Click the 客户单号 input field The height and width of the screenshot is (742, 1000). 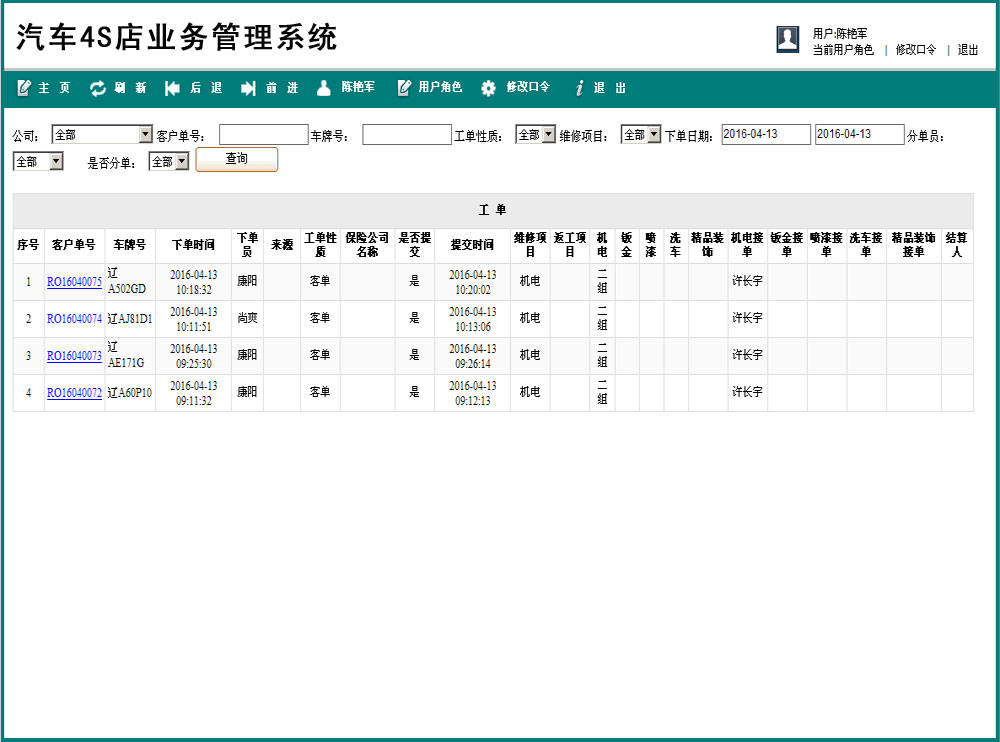[263, 135]
